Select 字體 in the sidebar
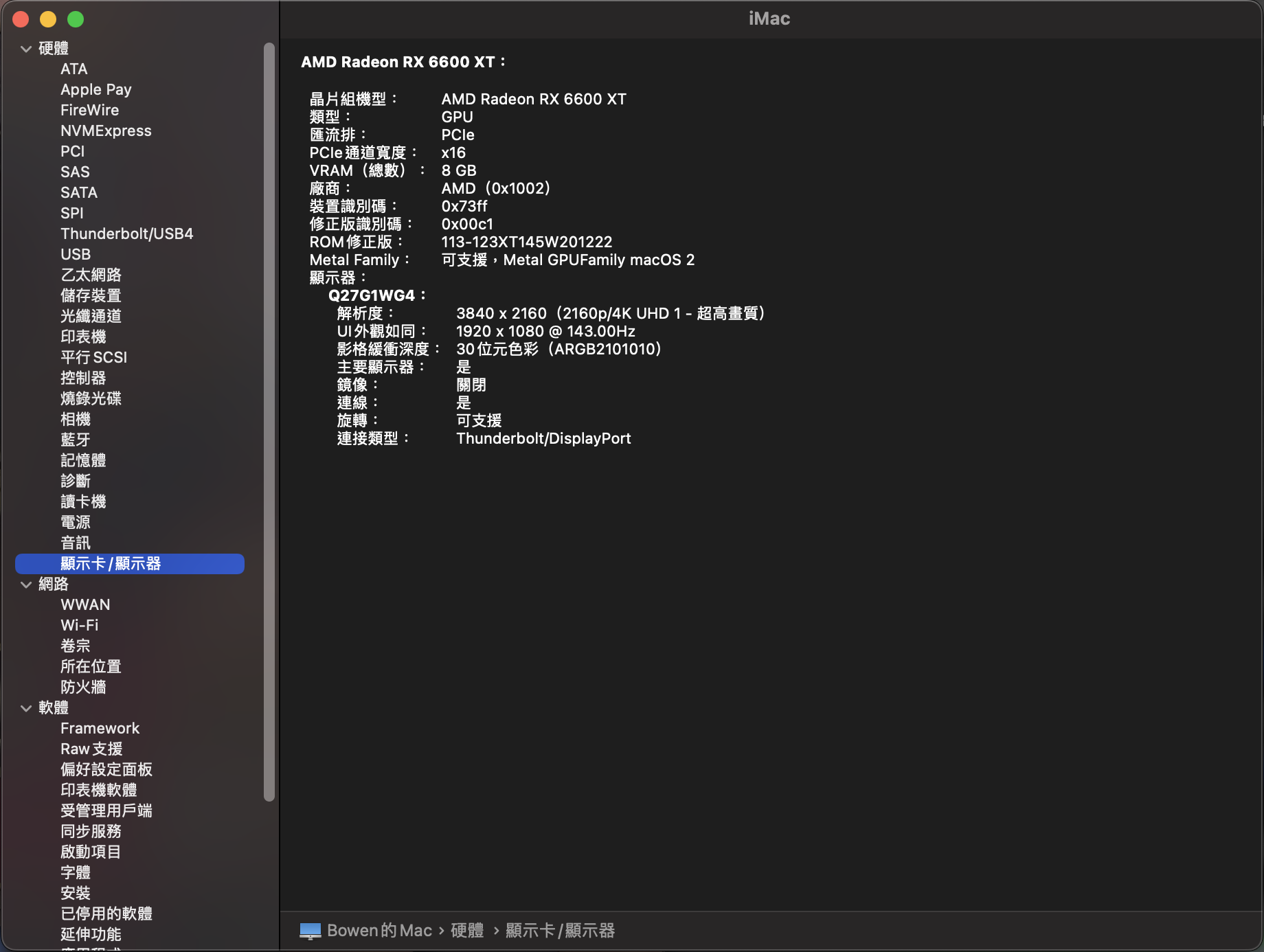 click(x=76, y=873)
